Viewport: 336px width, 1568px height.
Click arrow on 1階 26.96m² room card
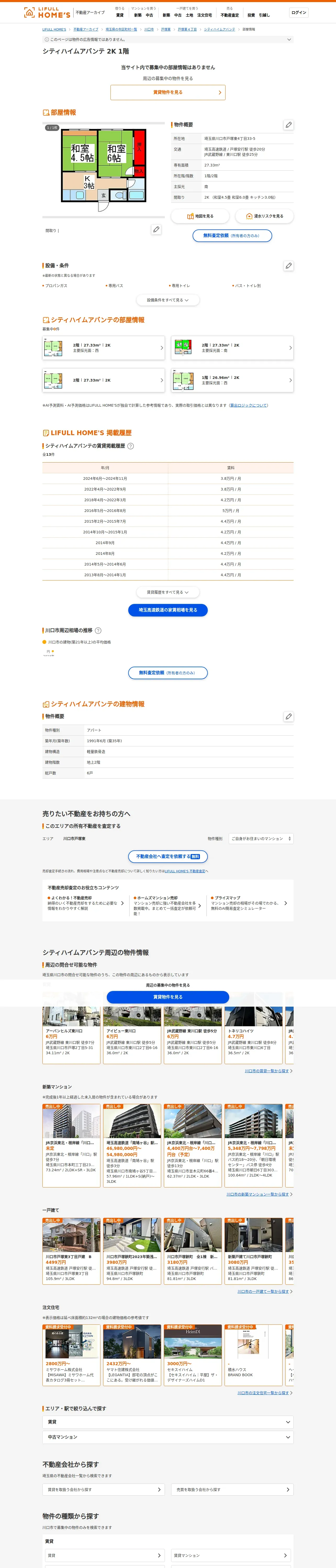(x=290, y=381)
